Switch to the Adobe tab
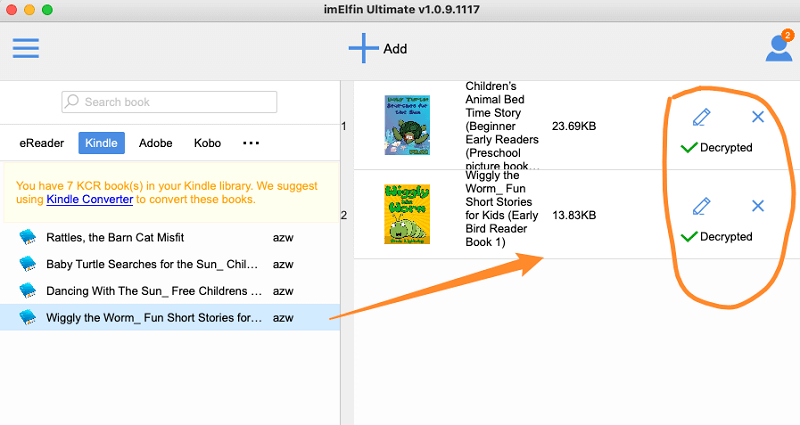Image resolution: width=800 pixels, height=425 pixels. (x=156, y=143)
